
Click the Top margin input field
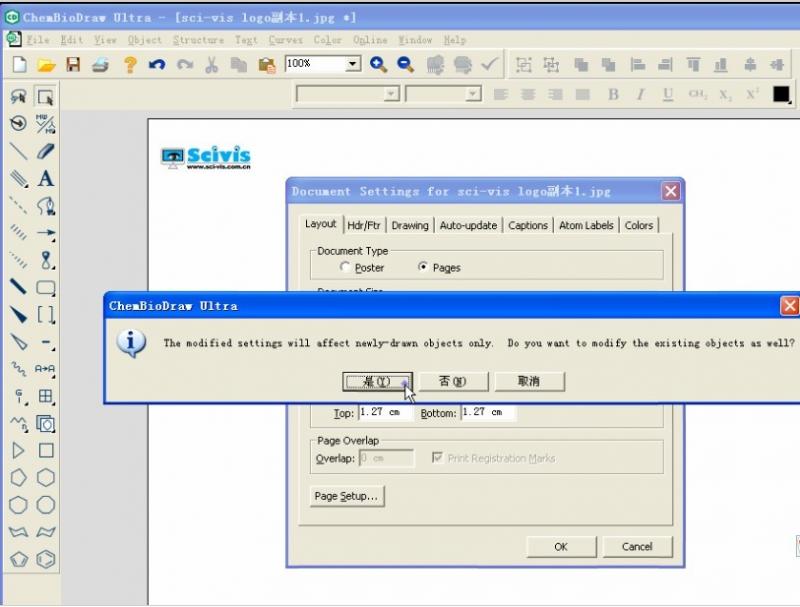point(385,412)
